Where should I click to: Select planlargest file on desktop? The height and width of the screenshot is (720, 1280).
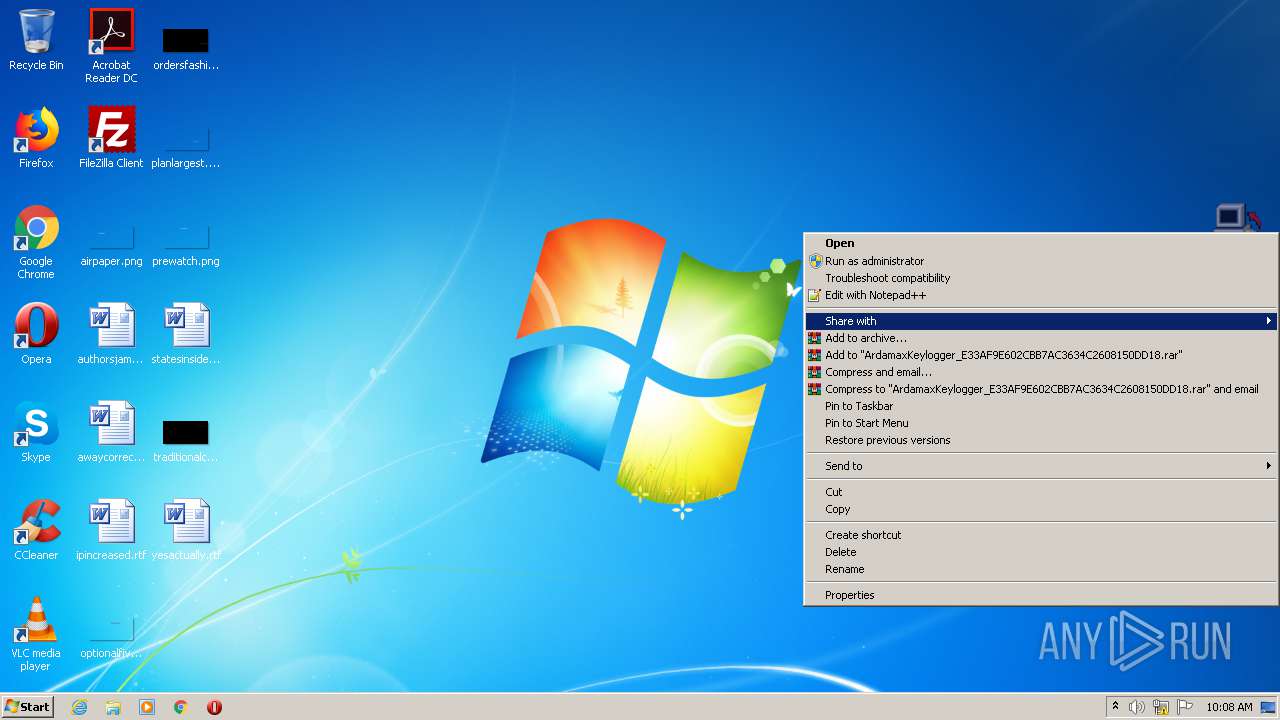(186, 148)
